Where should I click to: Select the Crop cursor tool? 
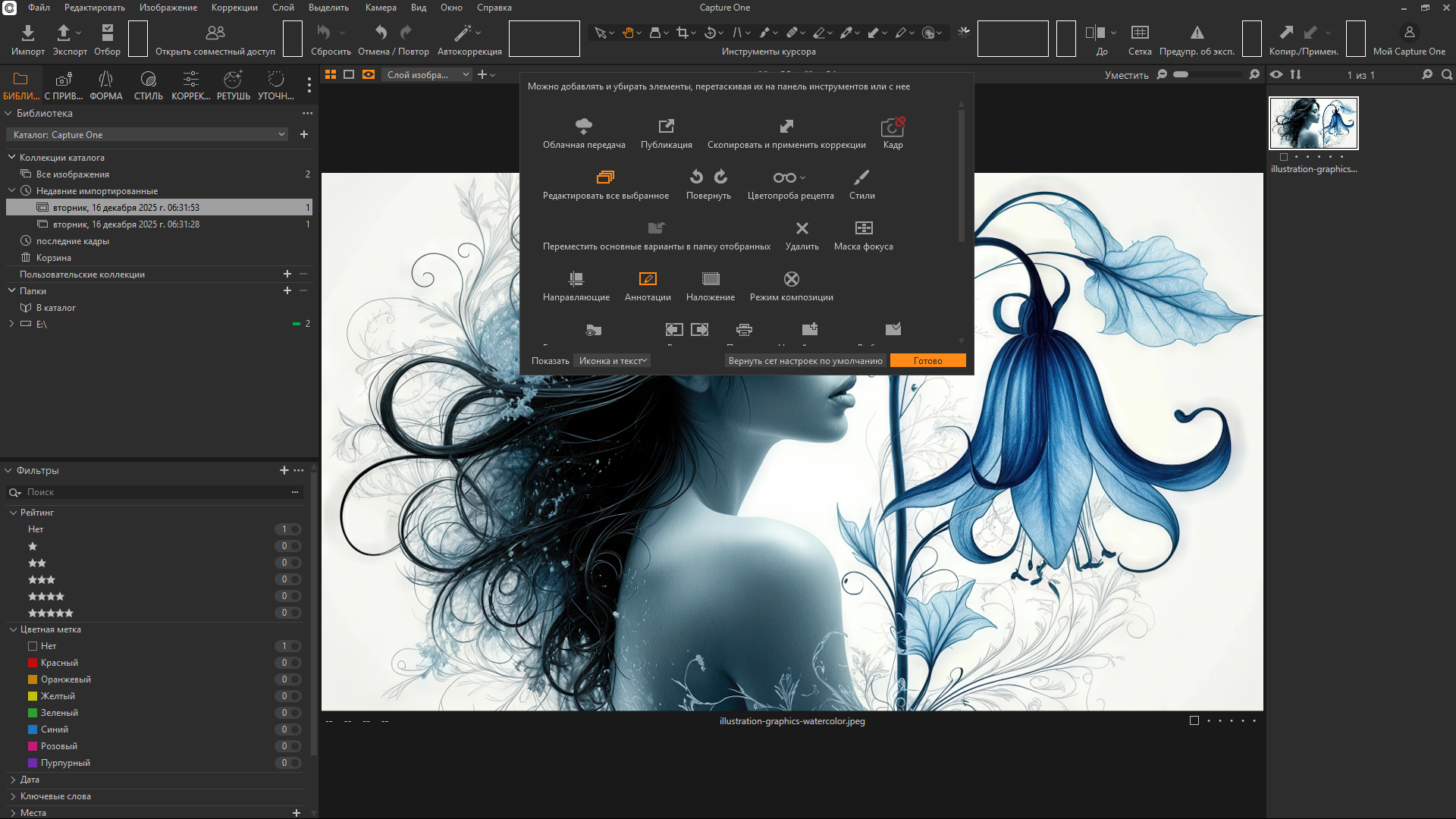682,33
